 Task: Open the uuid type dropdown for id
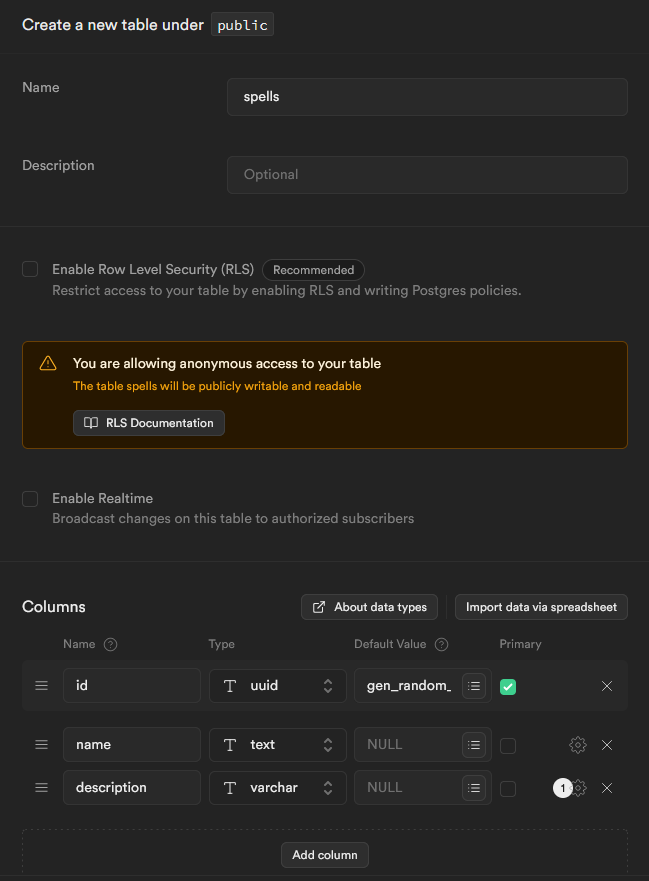pyautogui.click(x=278, y=686)
